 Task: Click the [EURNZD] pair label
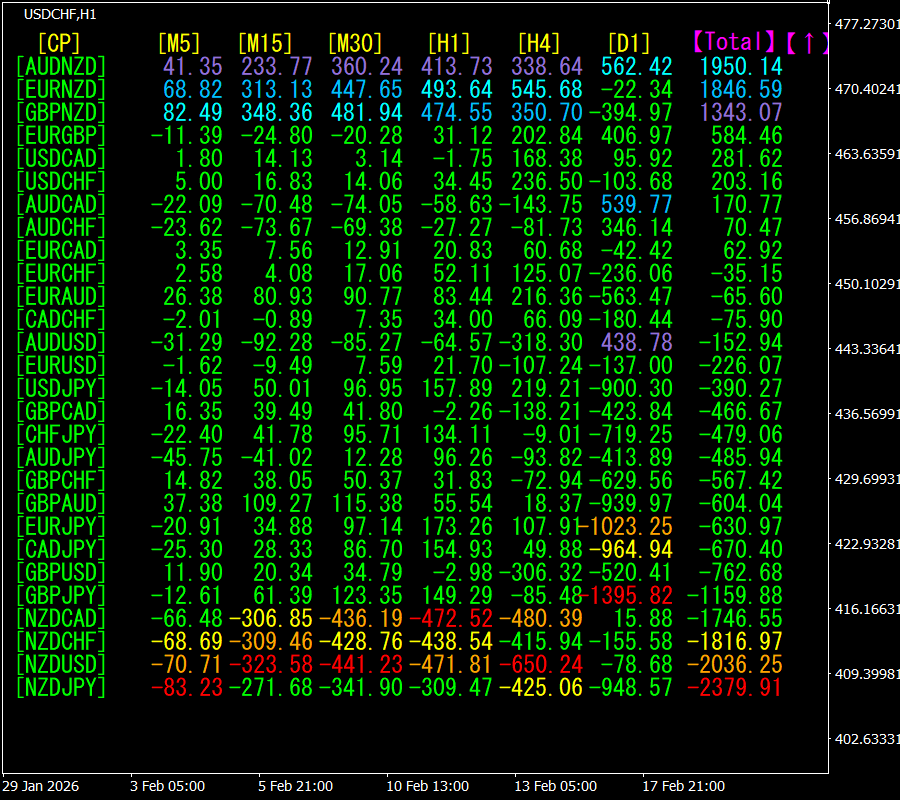(61, 90)
